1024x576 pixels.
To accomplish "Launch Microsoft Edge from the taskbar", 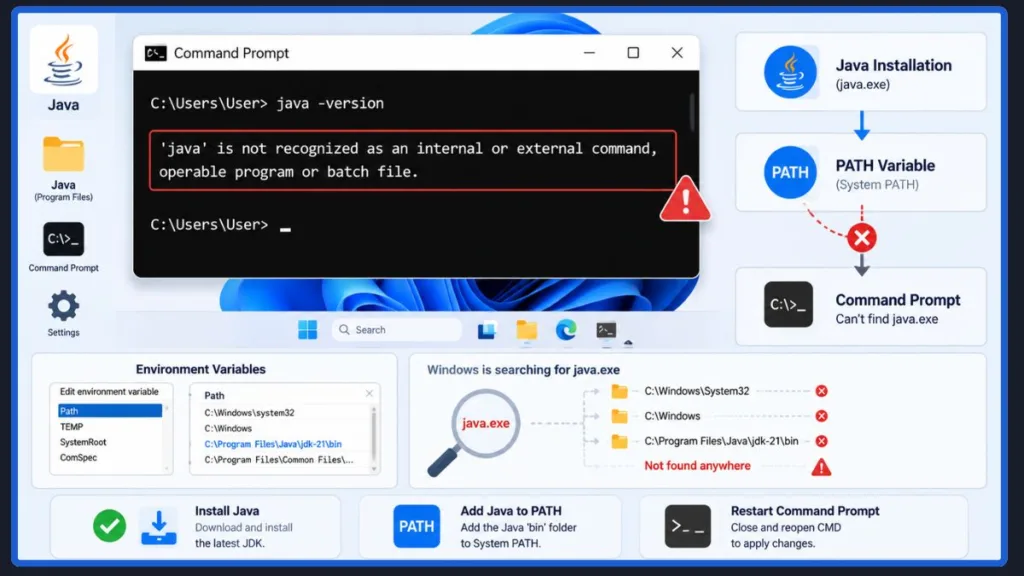I will tap(566, 330).
